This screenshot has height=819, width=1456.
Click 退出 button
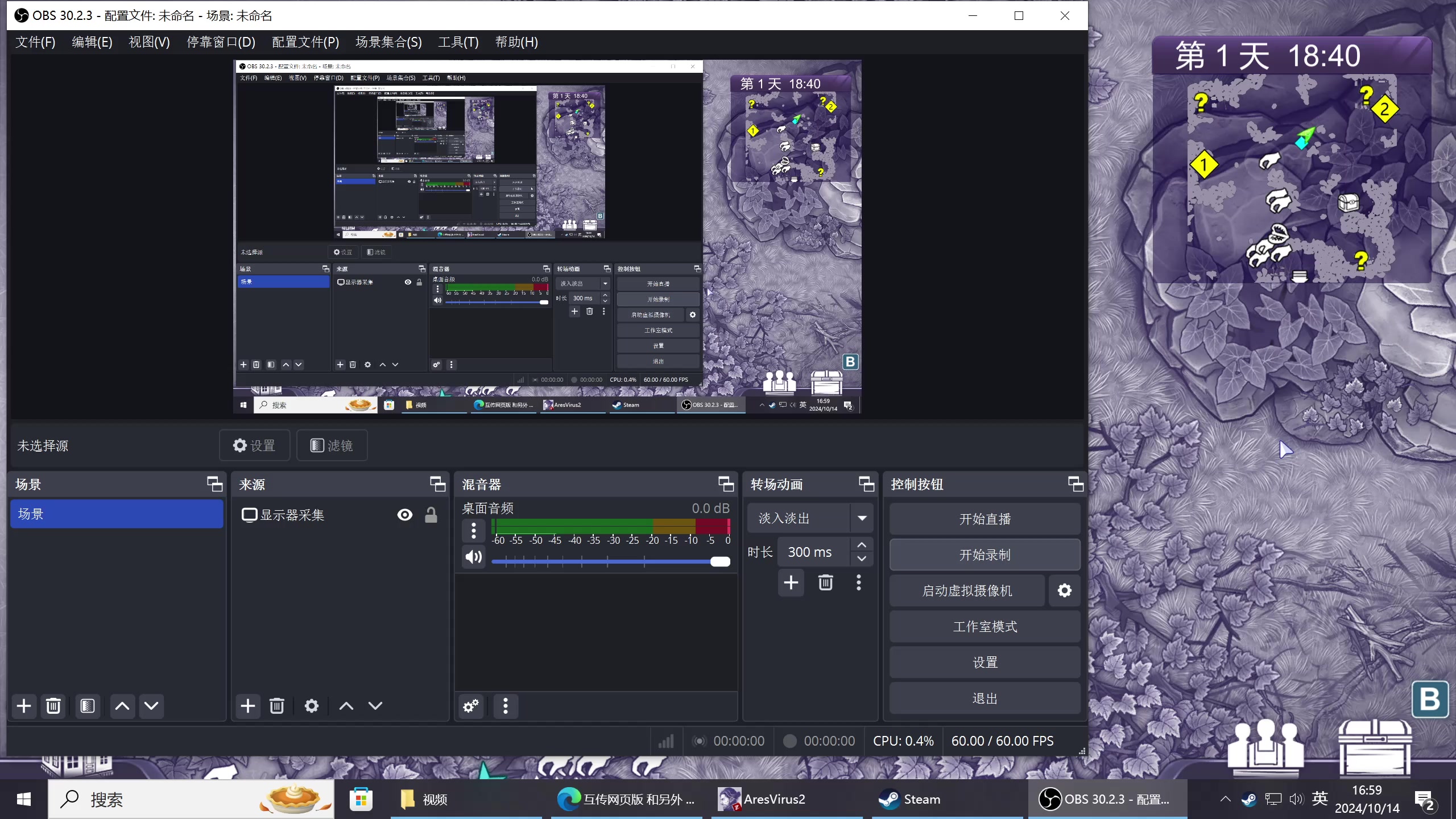[x=985, y=698]
